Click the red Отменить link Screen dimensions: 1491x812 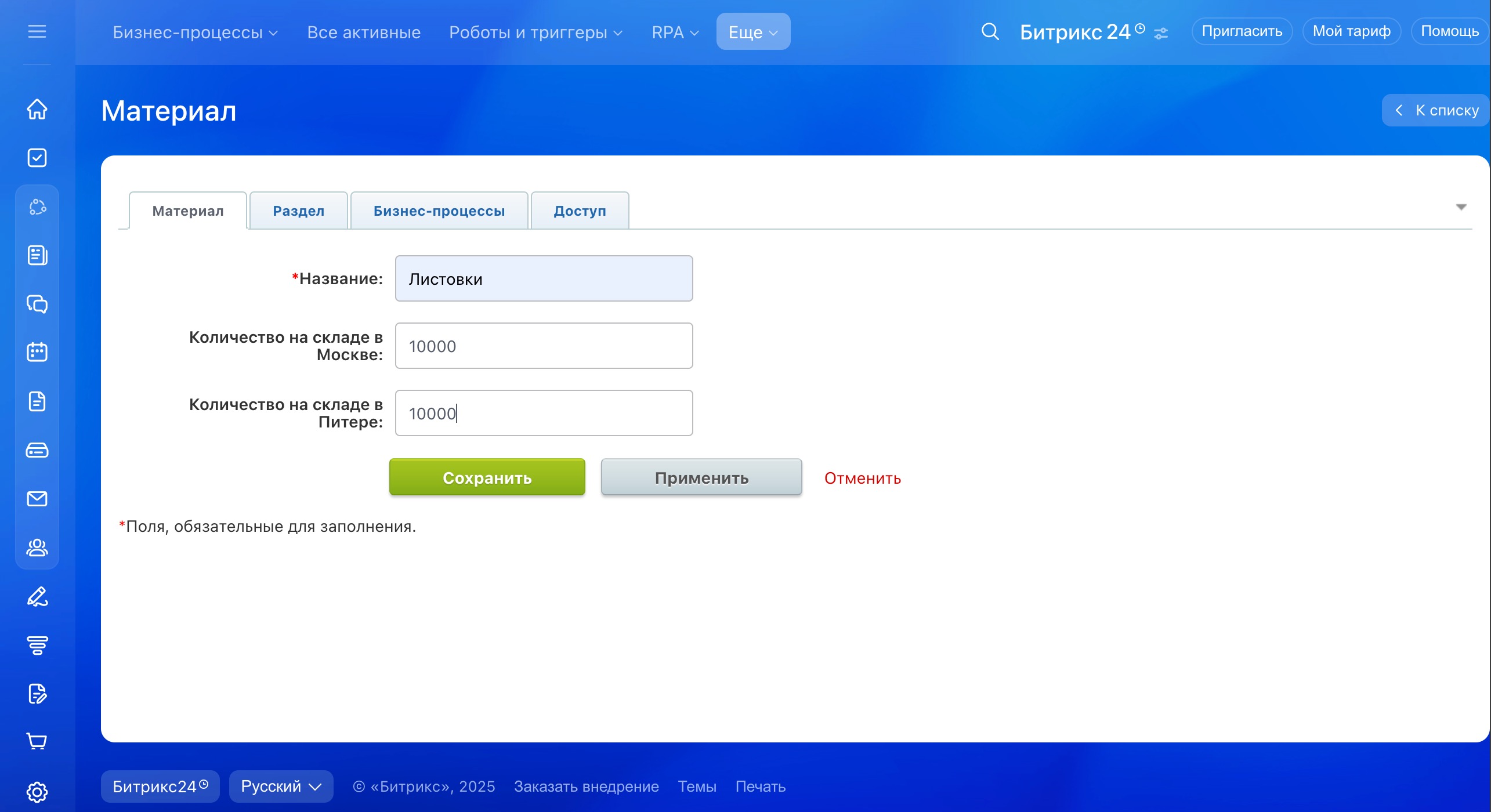863,478
